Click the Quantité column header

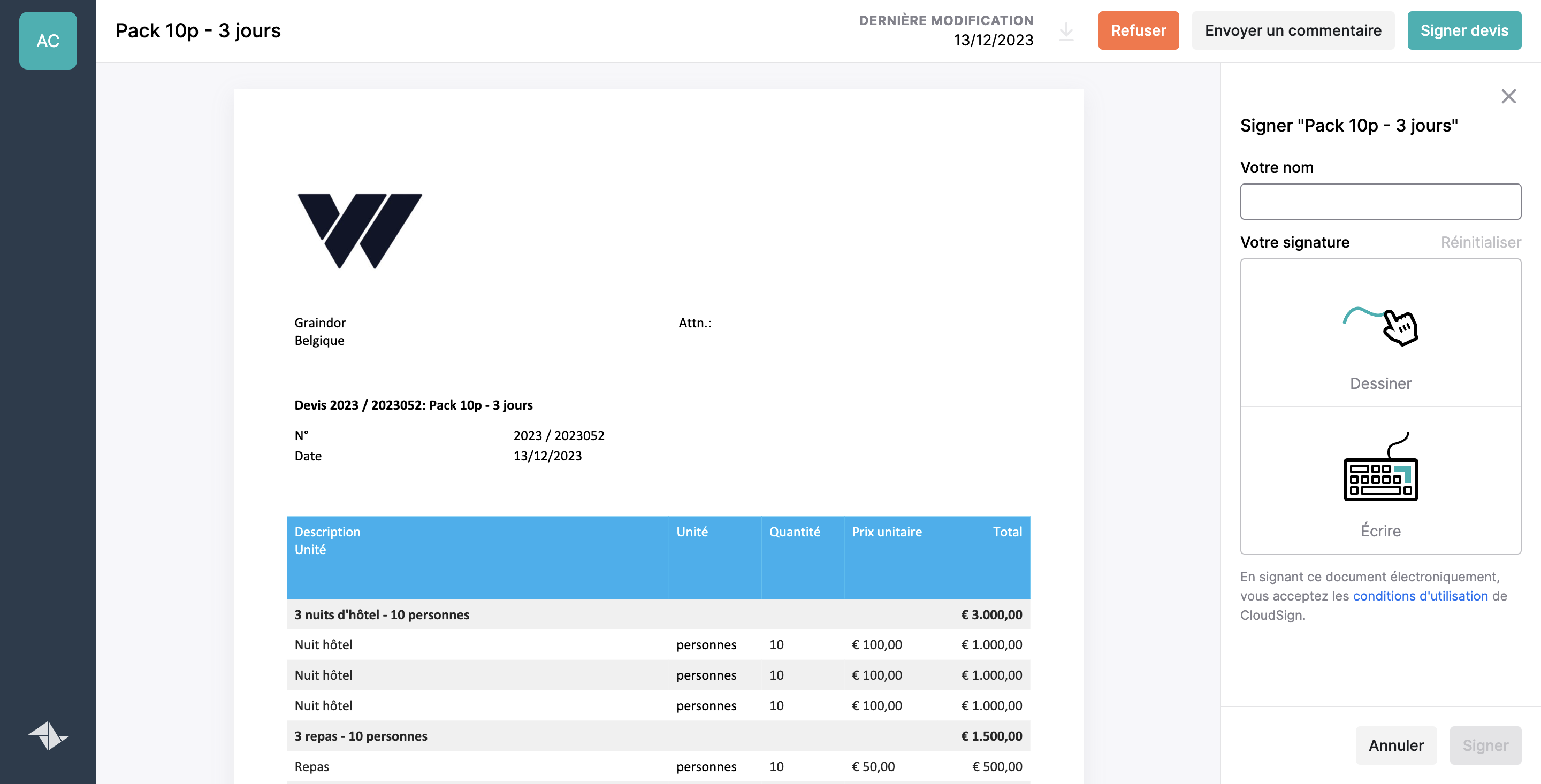795,532
